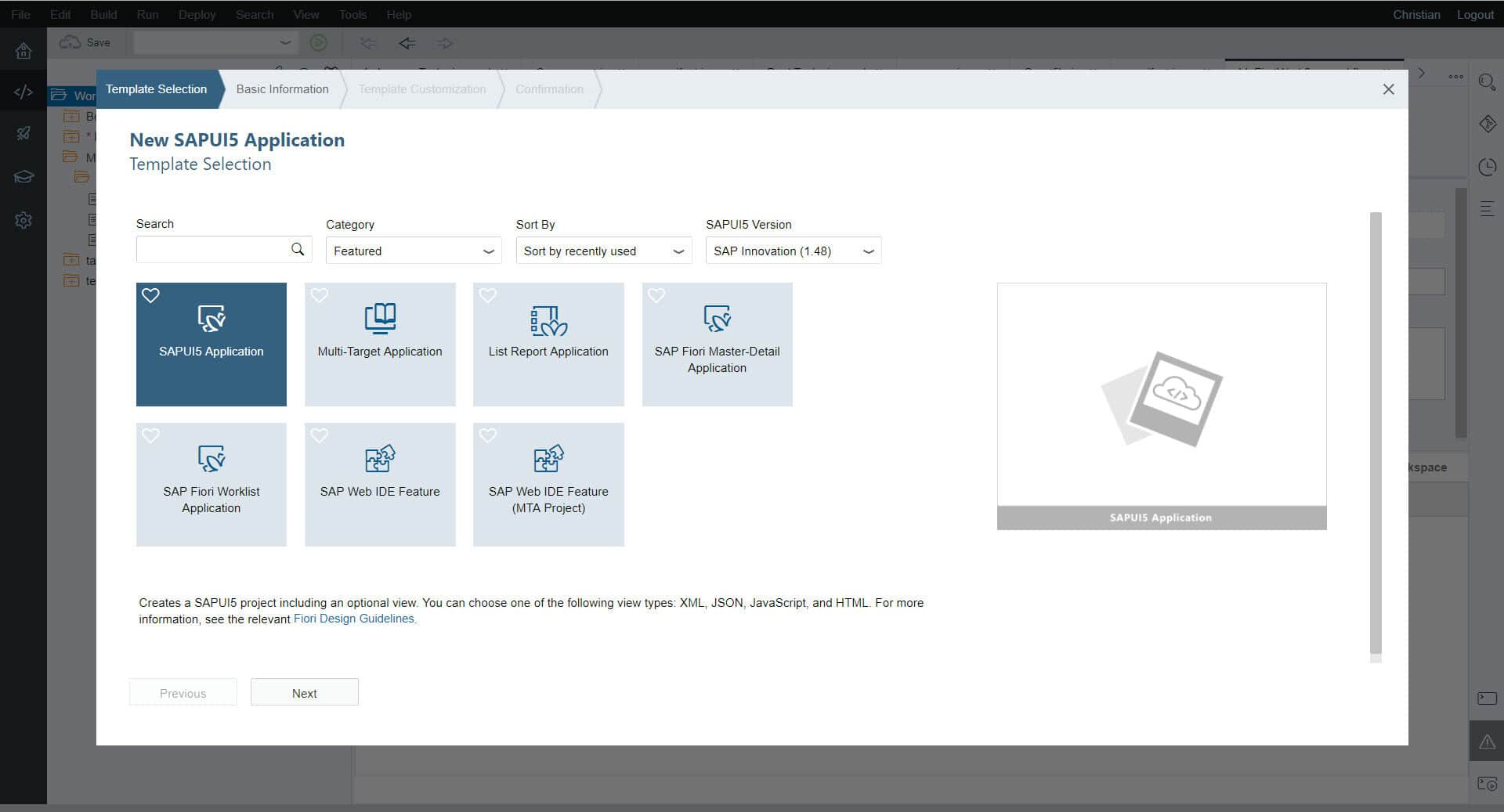The height and width of the screenshot is (812, 1504).
Task: Toggle favorite heart on List Report Application
Action: coord(487,295)
